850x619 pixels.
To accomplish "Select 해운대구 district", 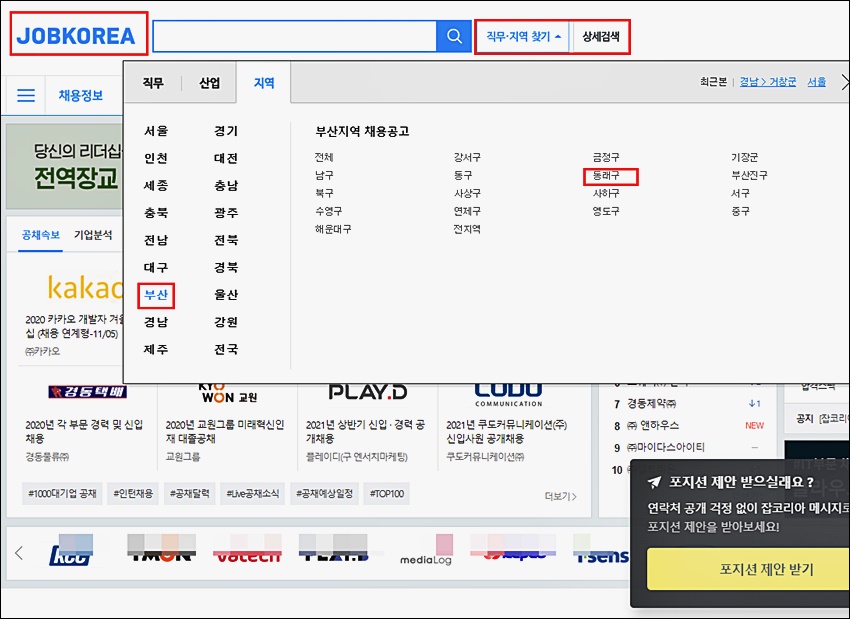I will 333,229.
